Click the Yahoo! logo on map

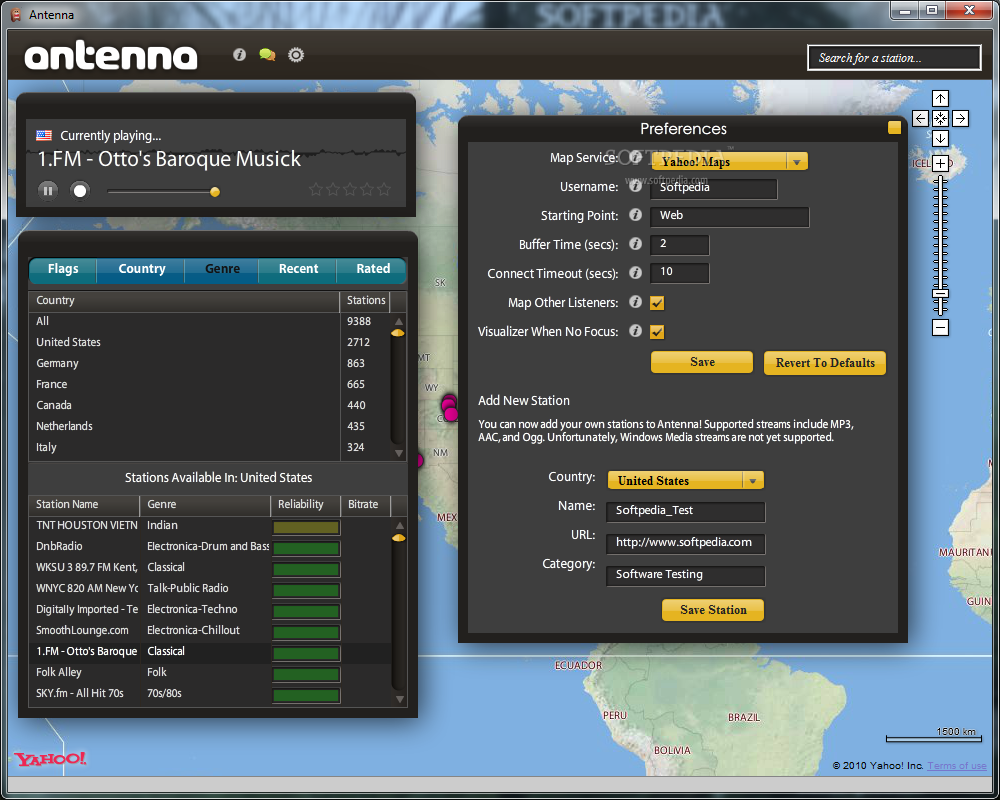[50, 759]
